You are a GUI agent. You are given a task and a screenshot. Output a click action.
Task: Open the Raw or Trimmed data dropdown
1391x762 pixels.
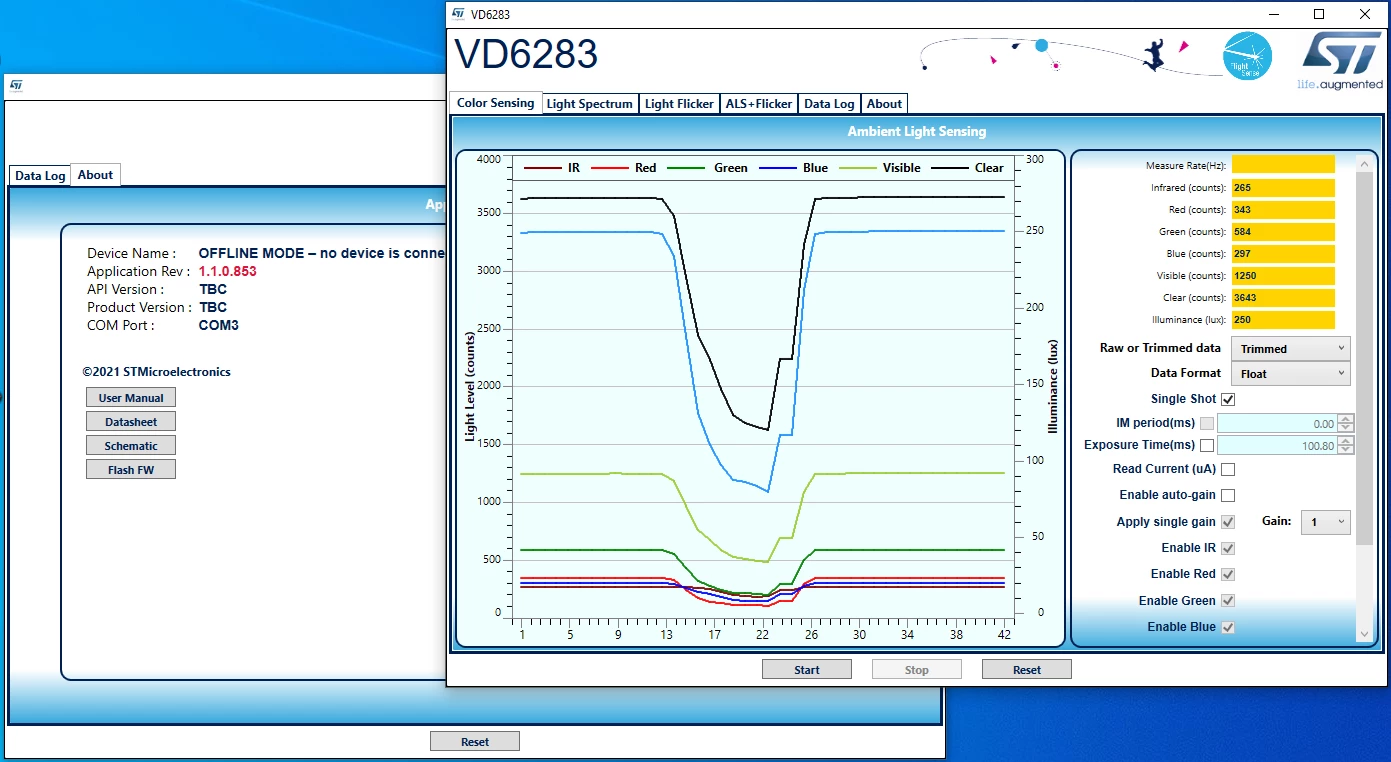1291,349
